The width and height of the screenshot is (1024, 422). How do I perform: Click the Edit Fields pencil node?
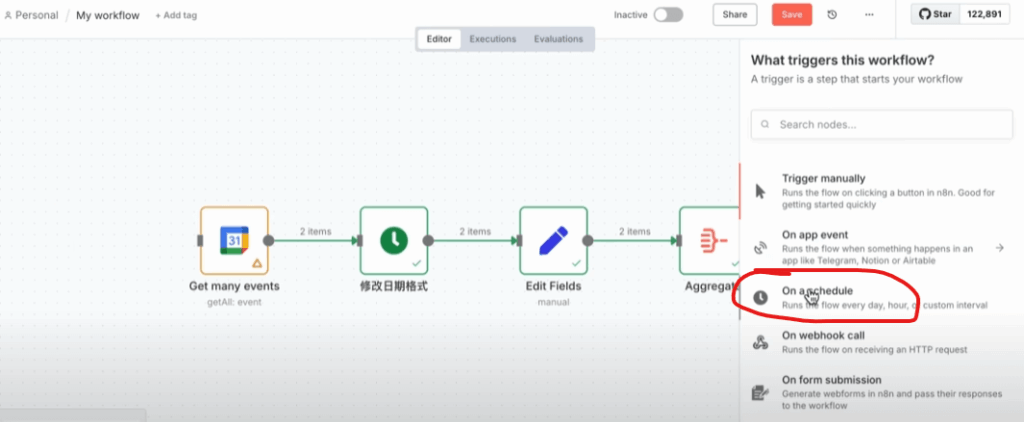(553, 240)
